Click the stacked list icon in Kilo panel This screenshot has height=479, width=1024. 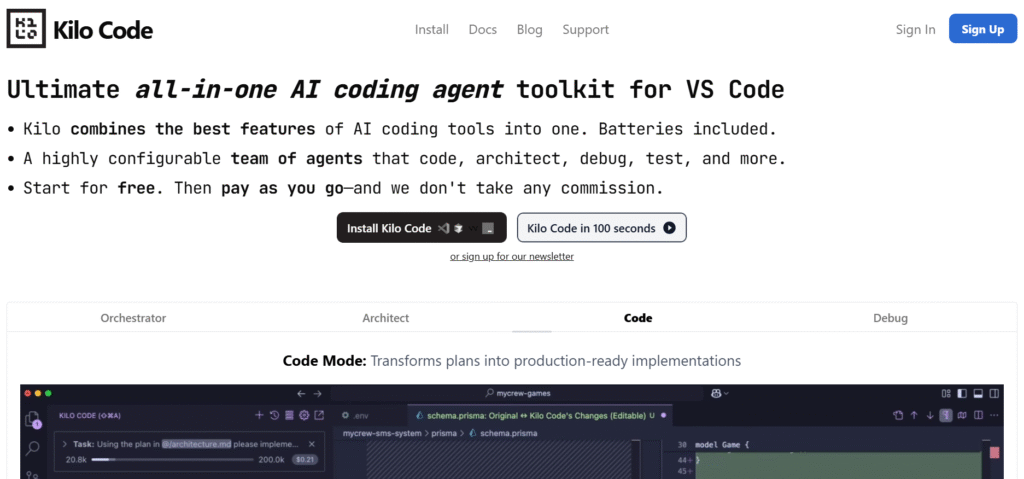[289, 415]
